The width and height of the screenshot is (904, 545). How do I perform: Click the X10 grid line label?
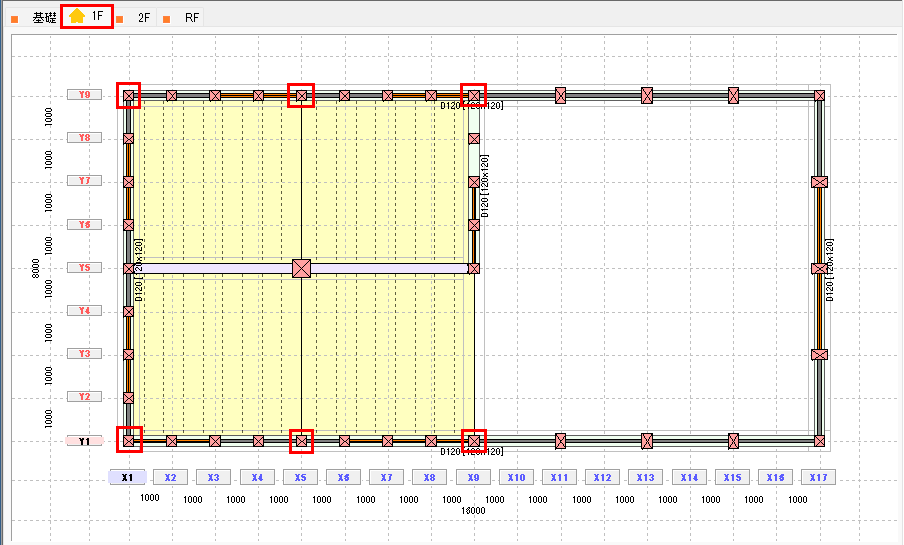[516, 478]
